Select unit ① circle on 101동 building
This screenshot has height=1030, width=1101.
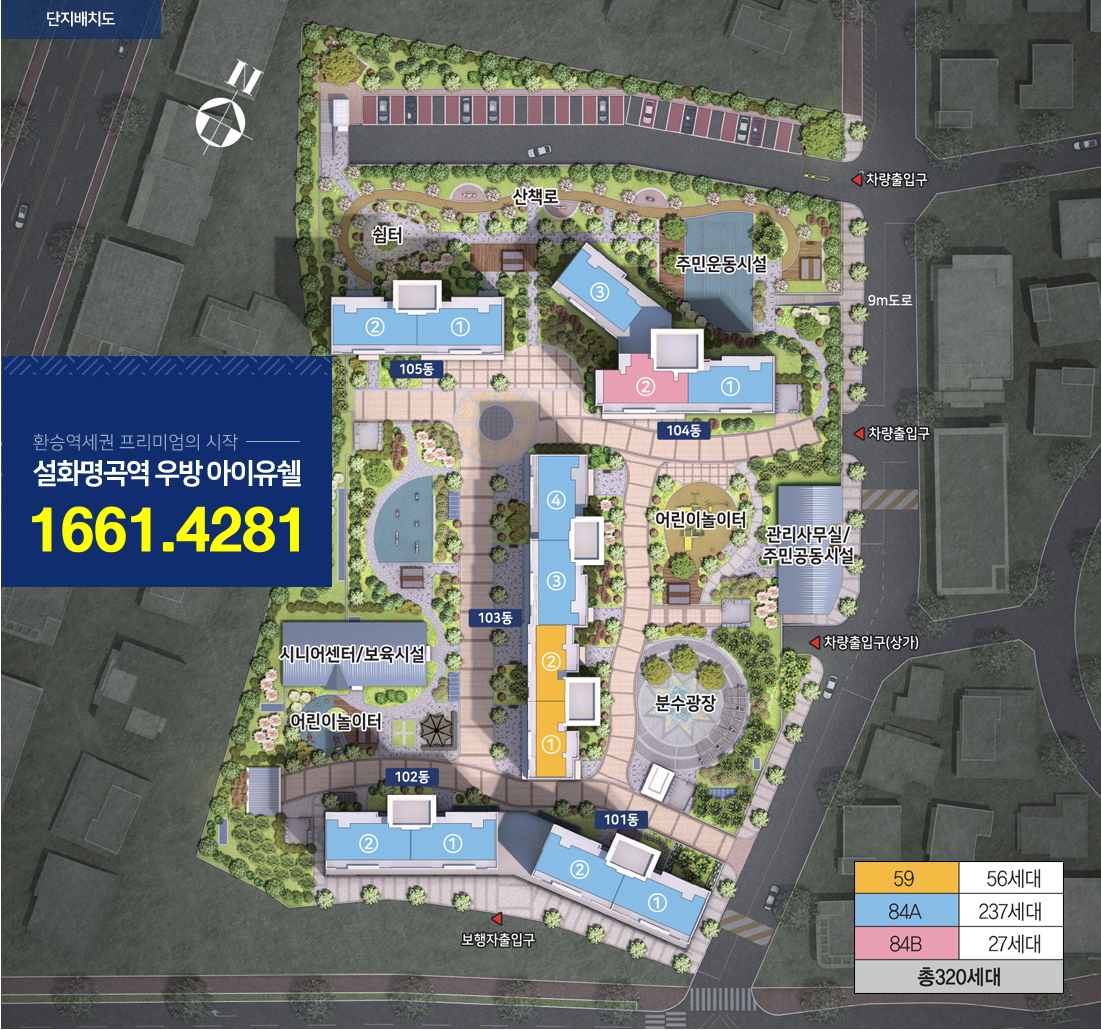[x=657, y=902]
